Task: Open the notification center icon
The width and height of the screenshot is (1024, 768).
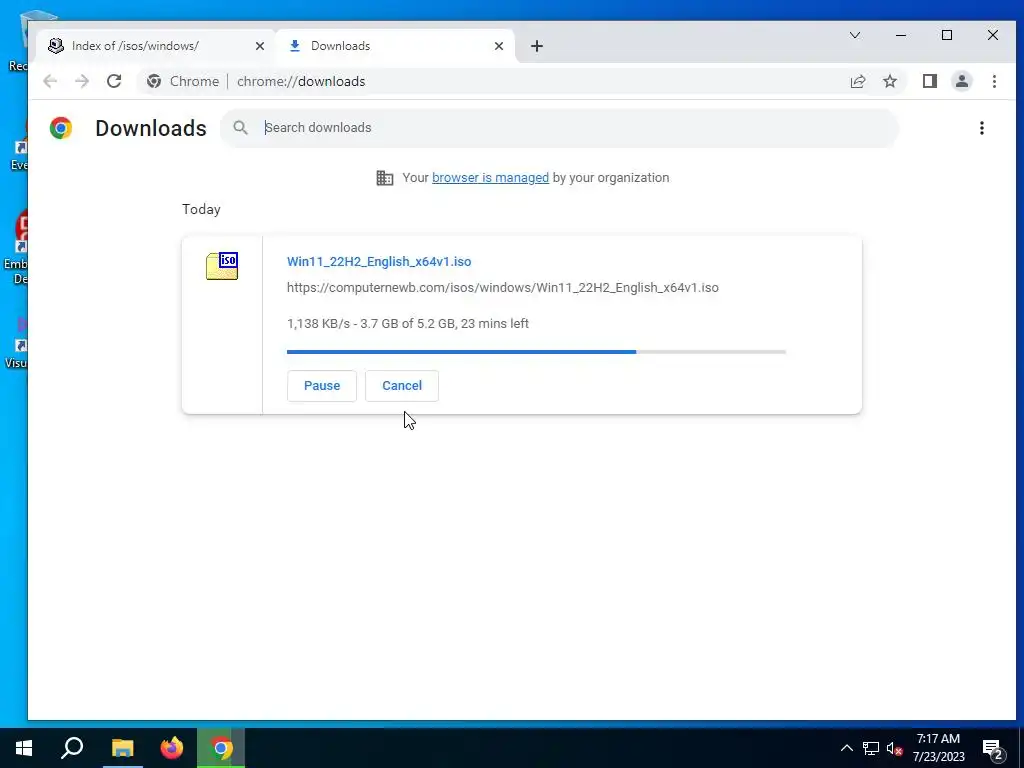Action: click(x=992, y=749)
